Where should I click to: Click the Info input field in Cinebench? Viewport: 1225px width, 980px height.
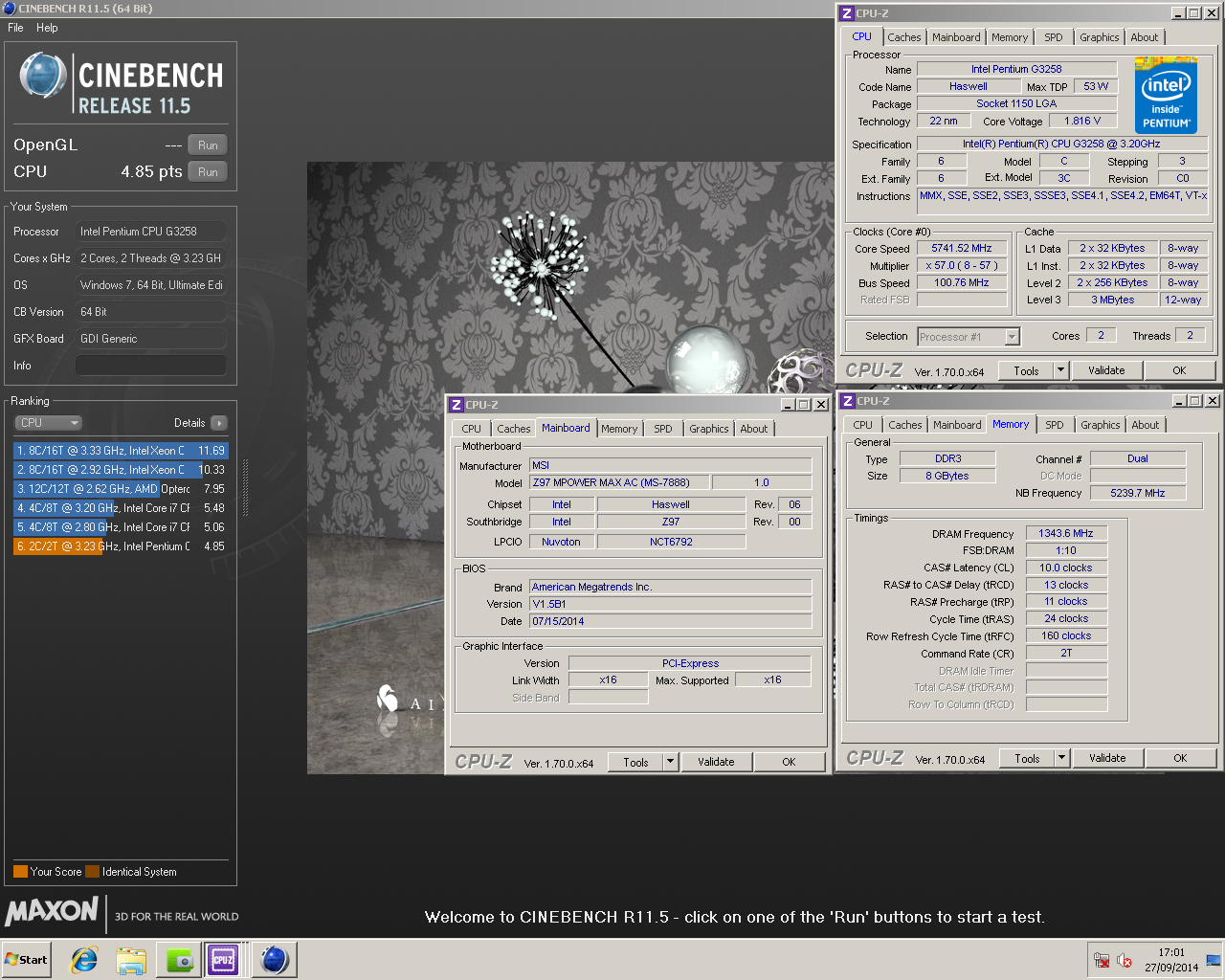pos(151,366)
